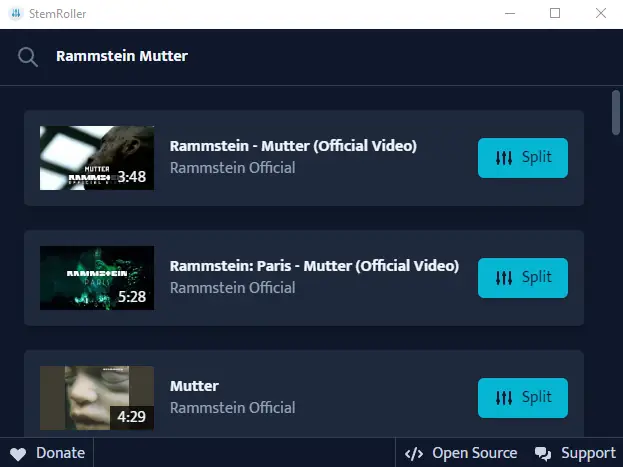Image resolution: width=623 pixels, height=467 pixels.
Task: Click Rammstein Official under the Paris result
Action: [232, 288]
